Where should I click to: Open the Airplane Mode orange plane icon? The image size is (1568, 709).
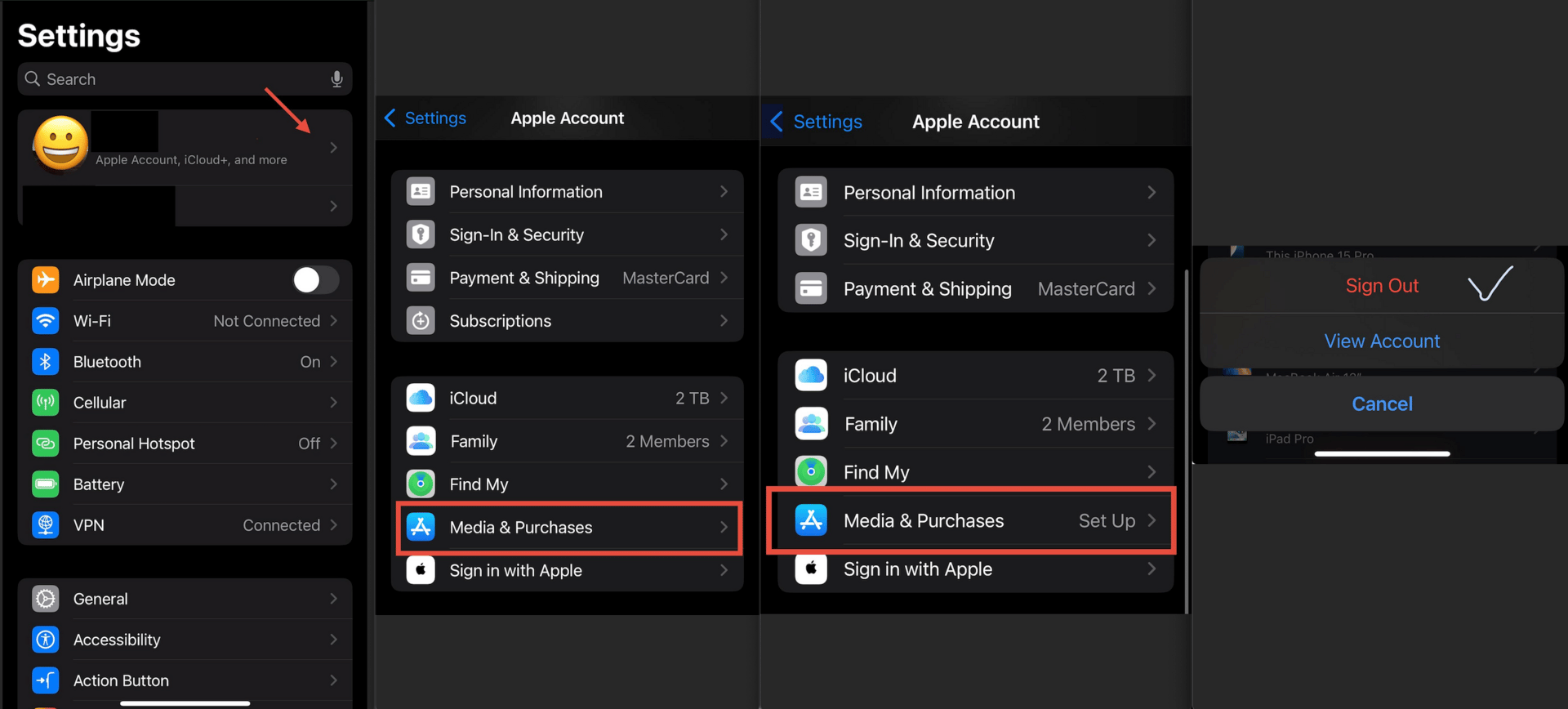(46, 279)
